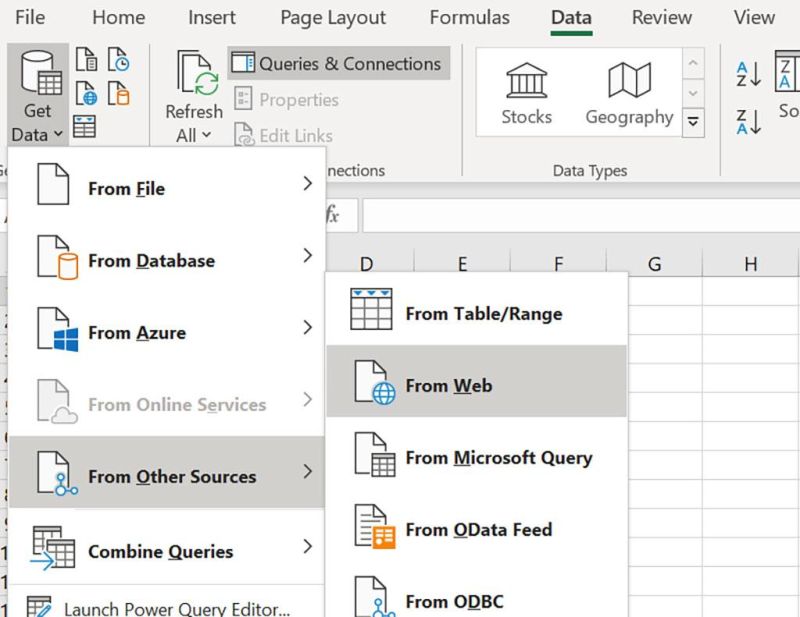The image size is (800, 617).
Task: Switch to the Review tab
Action: click(661, 17)
